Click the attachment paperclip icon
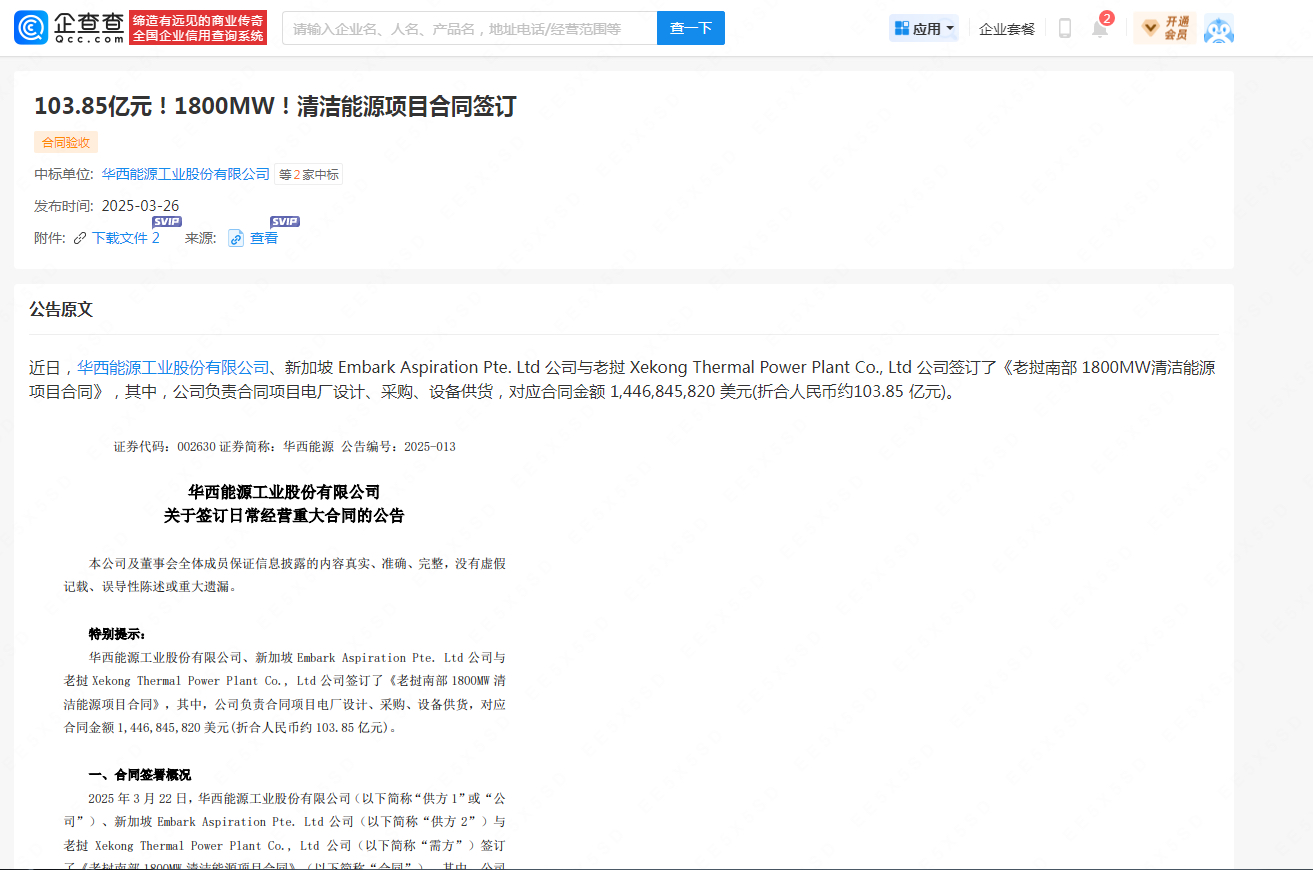1313x870 pixels. click(x=80, y=238)
